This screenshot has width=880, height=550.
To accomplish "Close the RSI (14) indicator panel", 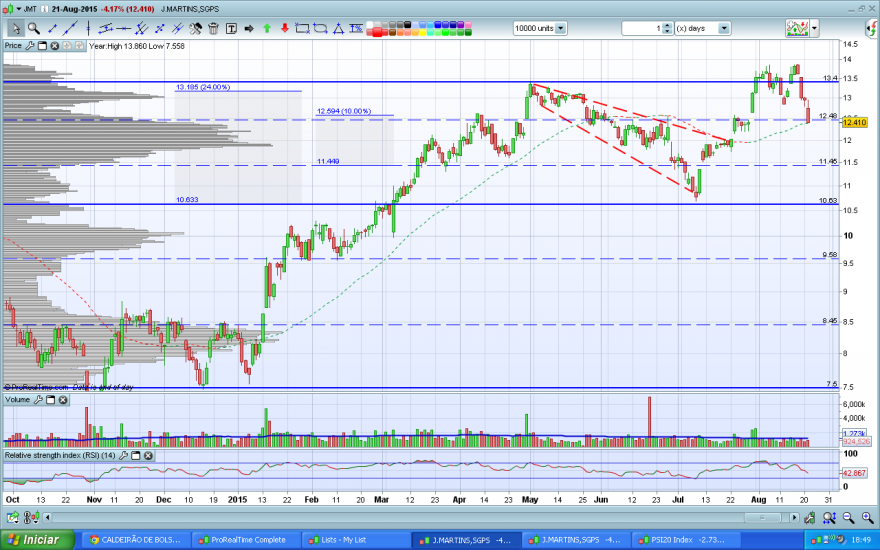I will 148,455.
